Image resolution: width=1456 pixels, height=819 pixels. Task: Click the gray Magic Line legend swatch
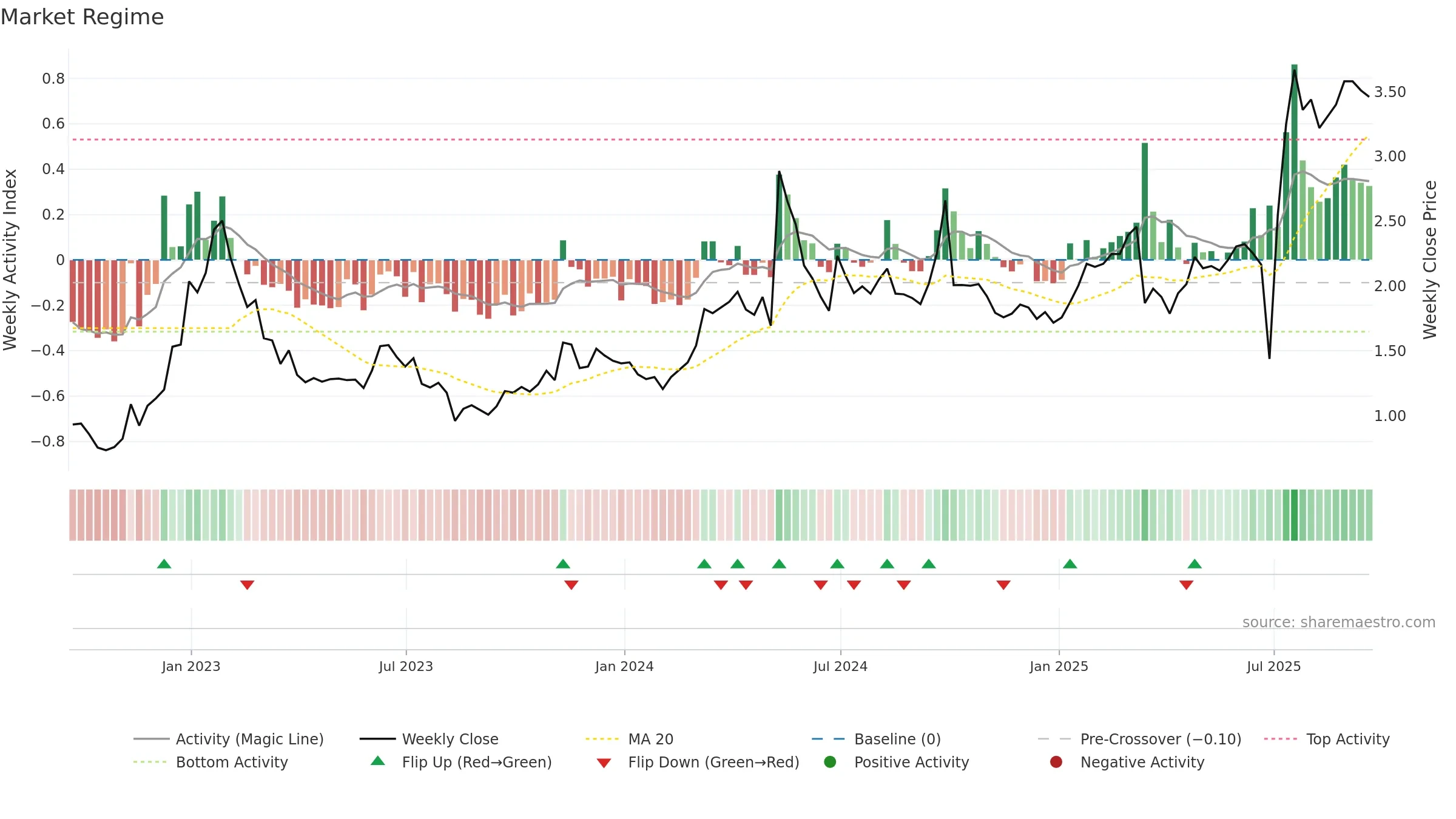(x=151, y=739)
